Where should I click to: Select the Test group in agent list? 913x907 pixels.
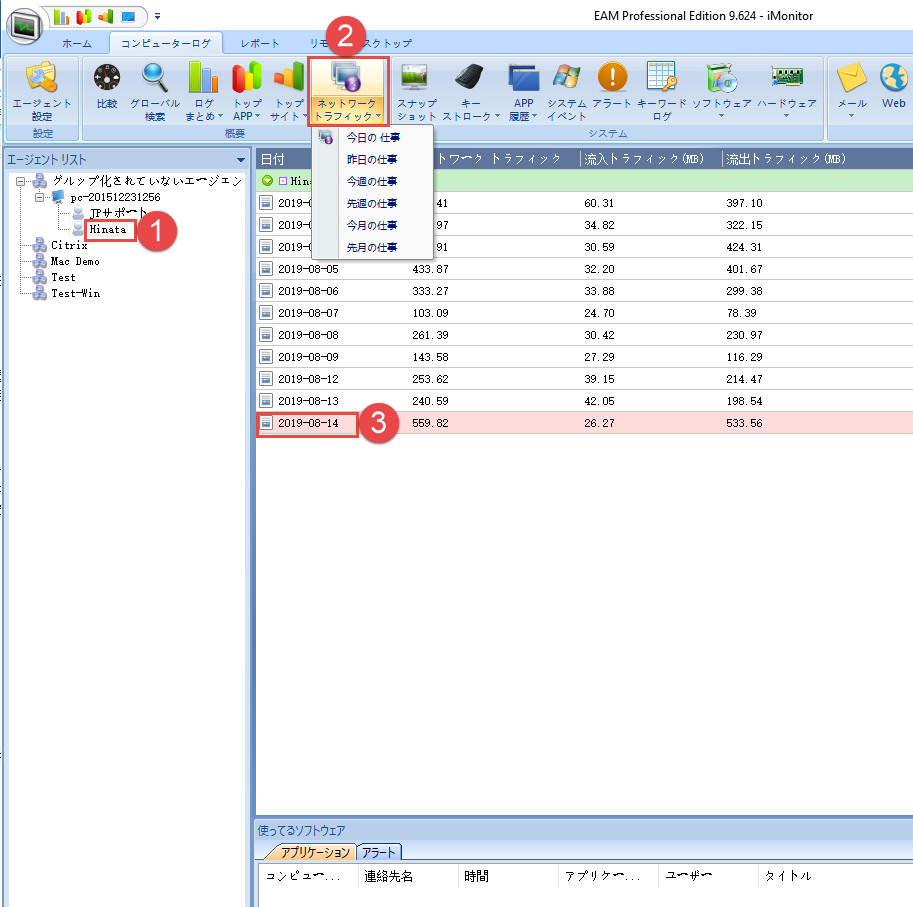pyautogui.click(x=63, y=278)
